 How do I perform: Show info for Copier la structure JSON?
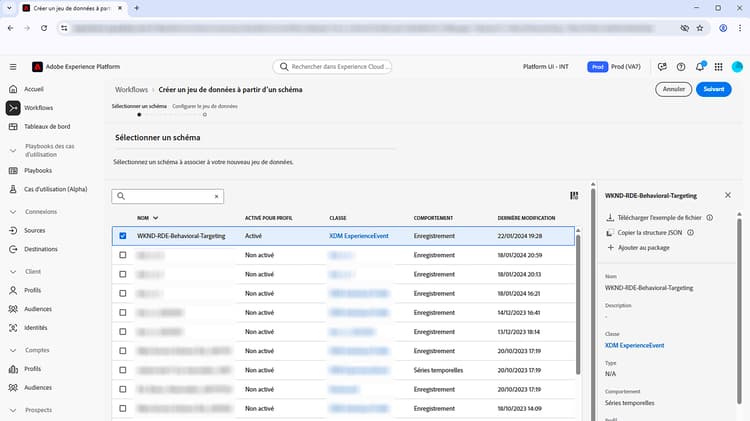690,233
